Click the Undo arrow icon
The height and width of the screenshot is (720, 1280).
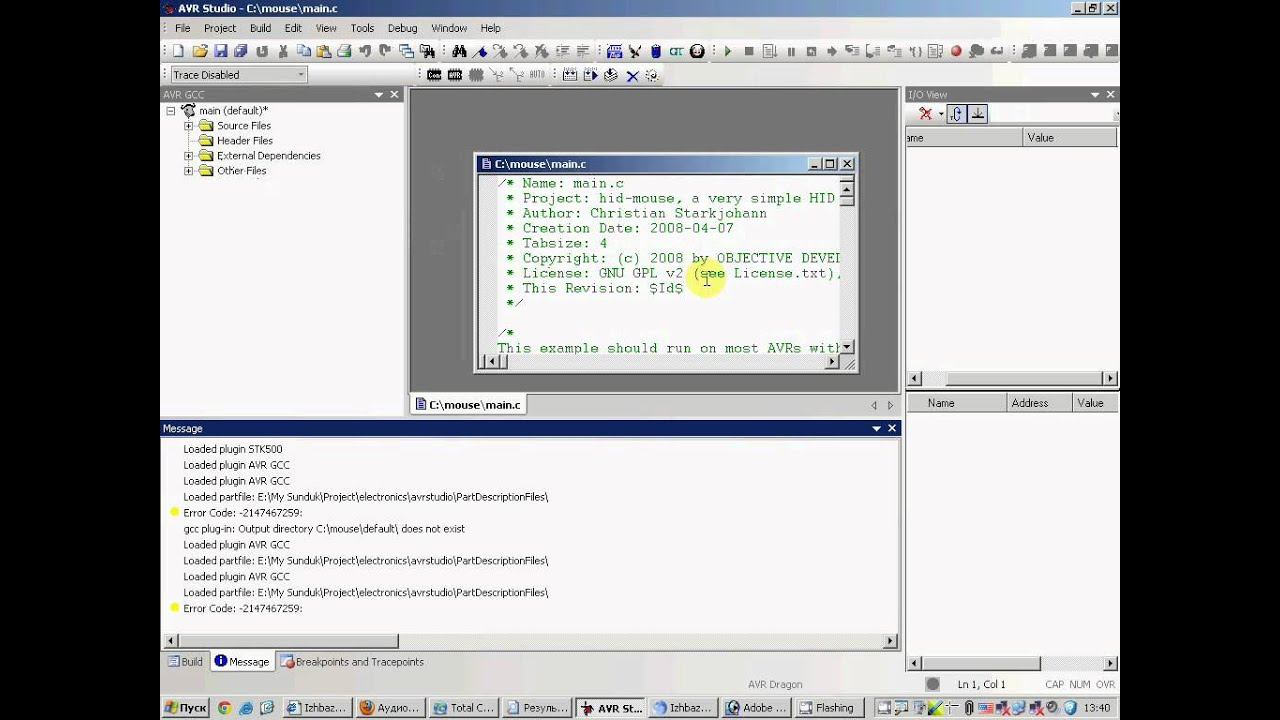pyautogui.click(x=365, y=51)
